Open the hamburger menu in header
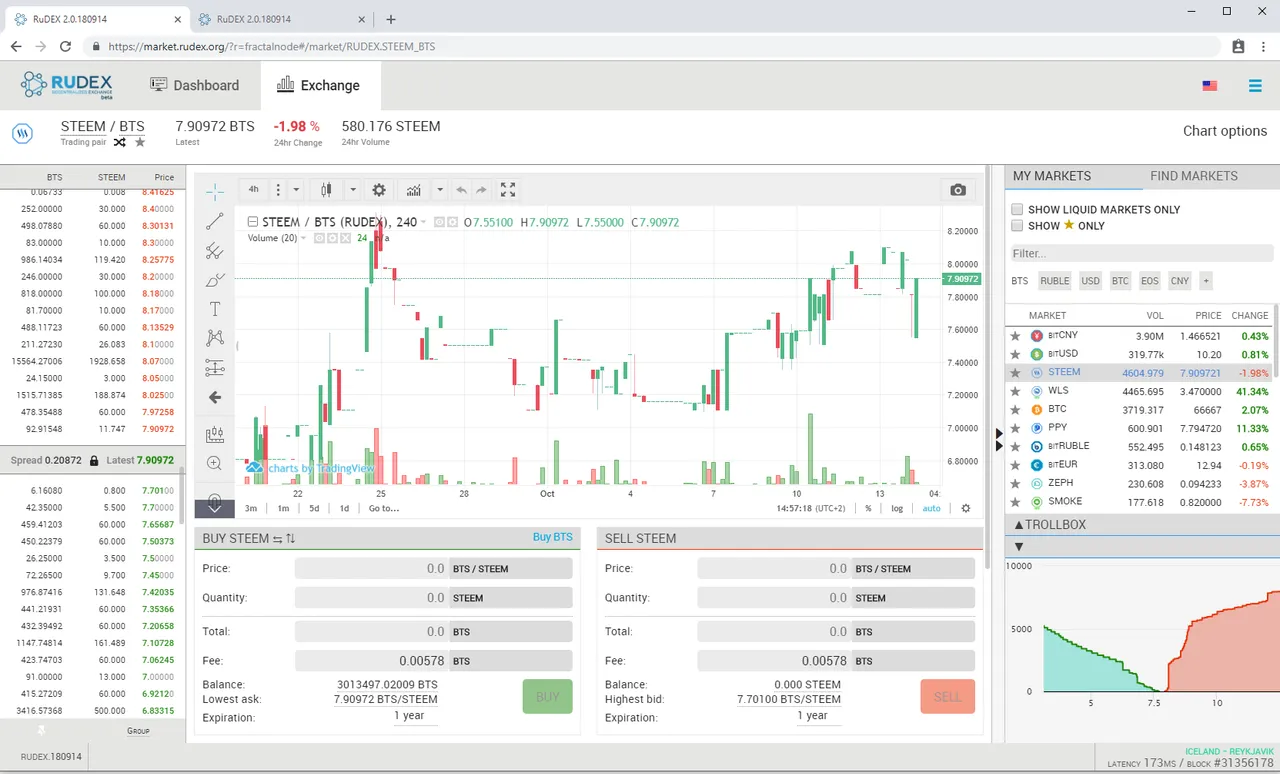The height and width of the screenshot is (774, 1280). click(1255, 86)
